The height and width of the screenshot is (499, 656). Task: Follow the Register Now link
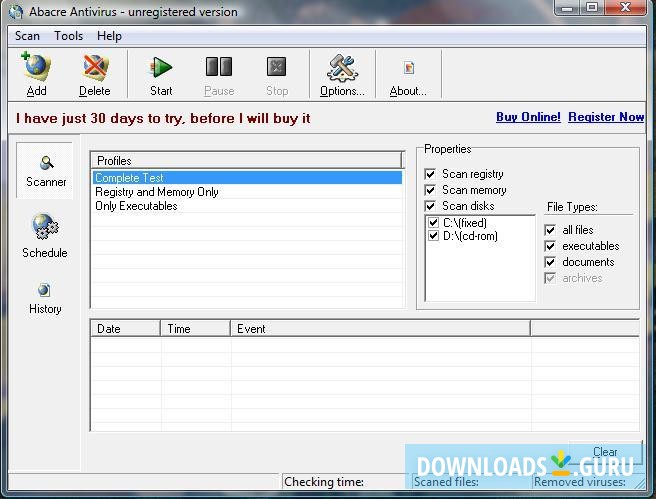[606, 117]
